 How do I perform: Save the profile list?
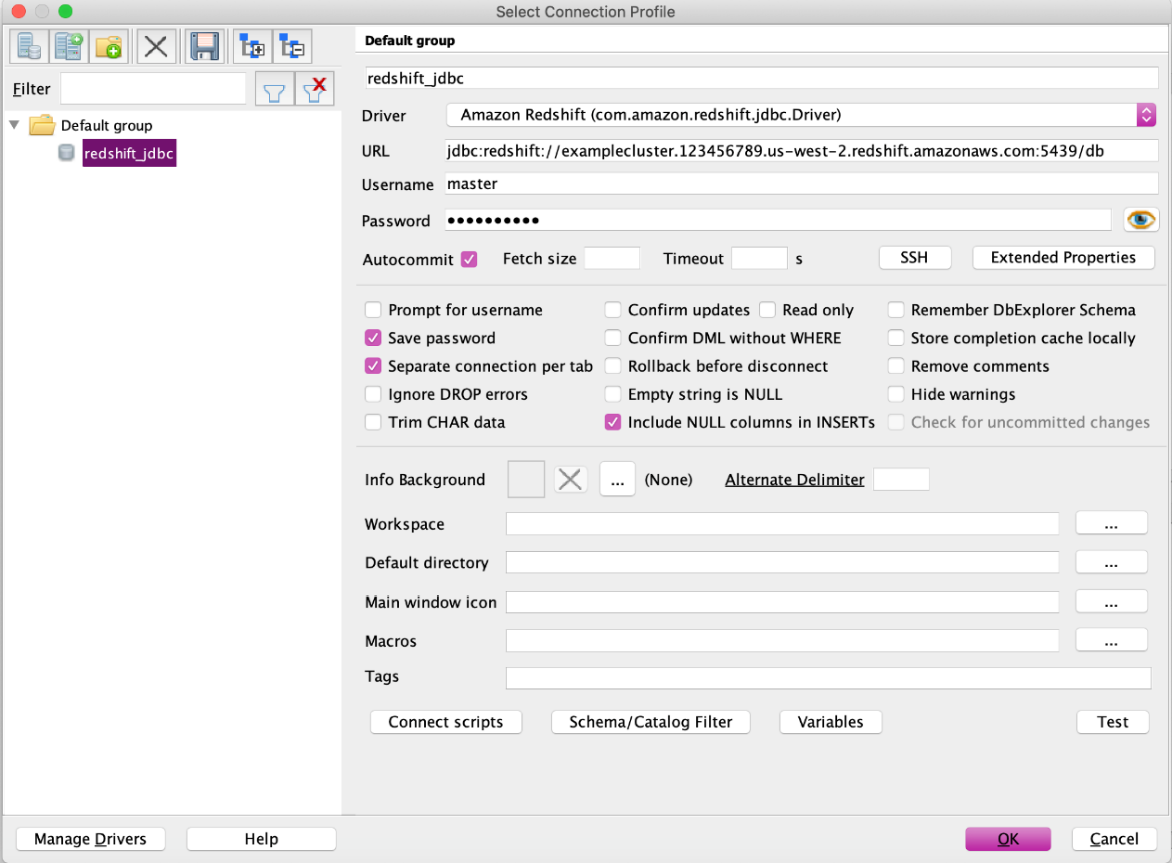pyautogui.click(x=205, y=46)
